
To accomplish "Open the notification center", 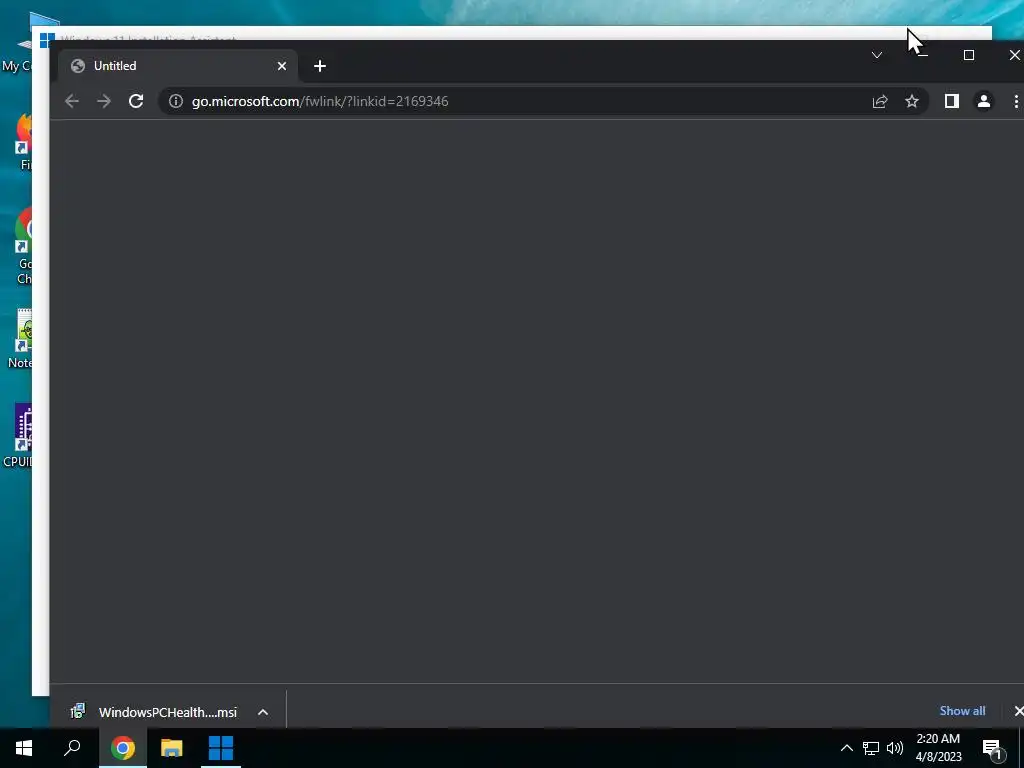I will [992, 748].
